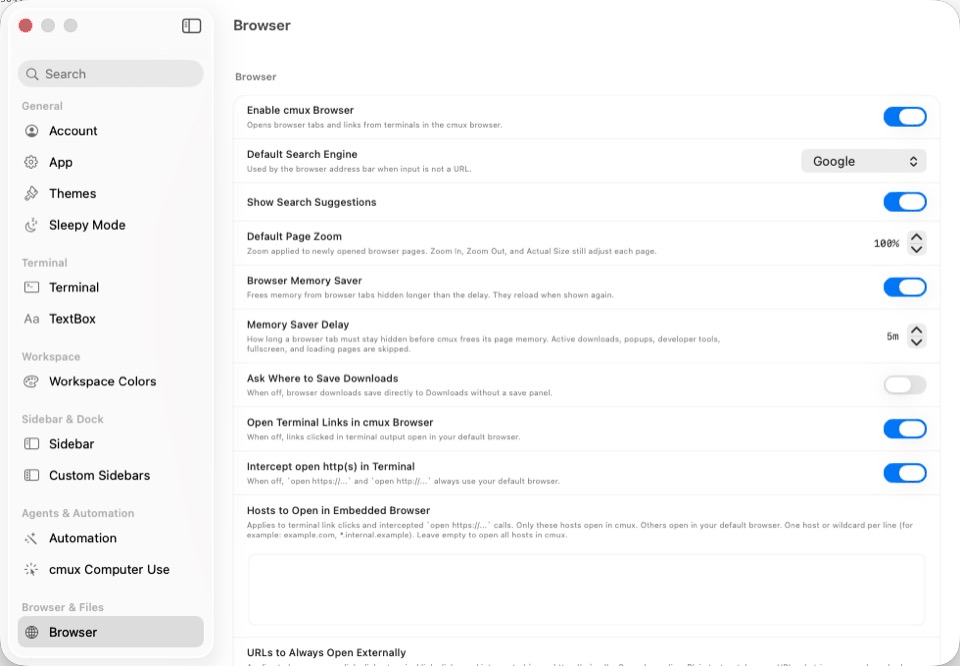The height and width of the screenshot is (666, 960).
Task: Enable Ask Where to Save Downloads
Action: tap(904, 385)
